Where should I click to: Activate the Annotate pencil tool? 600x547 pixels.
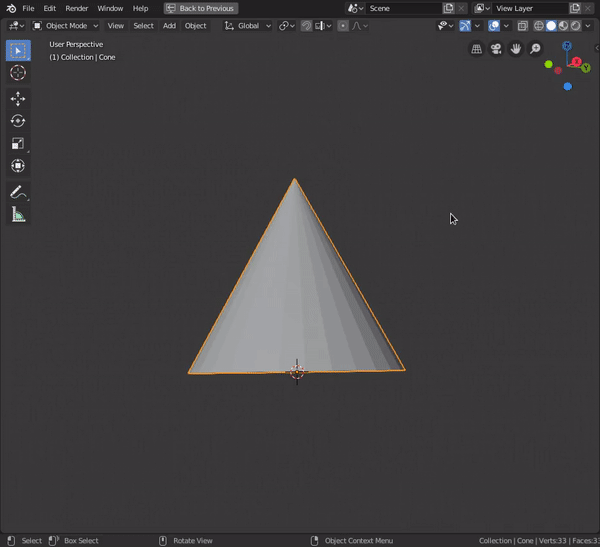[18, 192]
